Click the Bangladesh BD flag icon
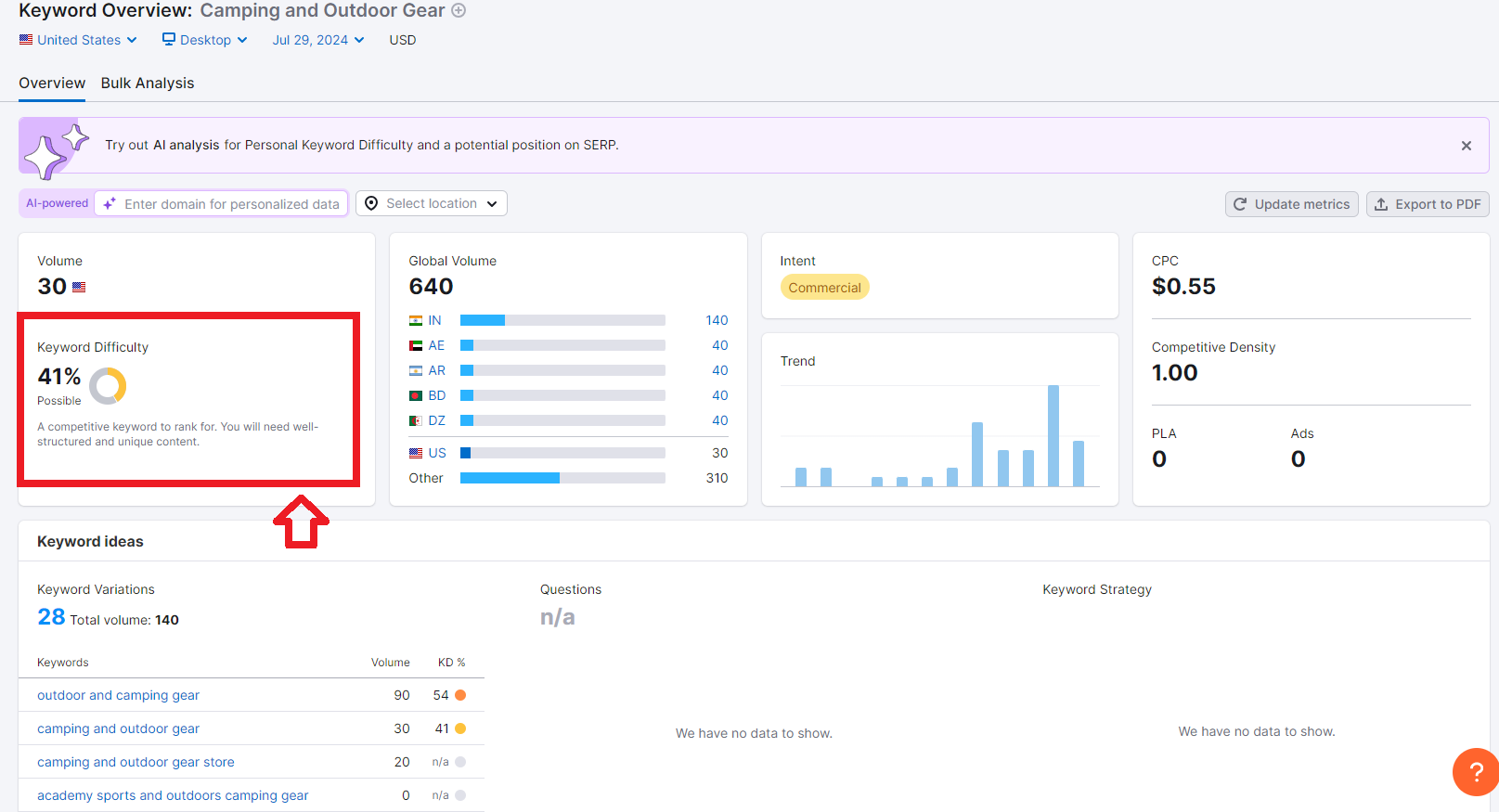 (x=416, y=395)
